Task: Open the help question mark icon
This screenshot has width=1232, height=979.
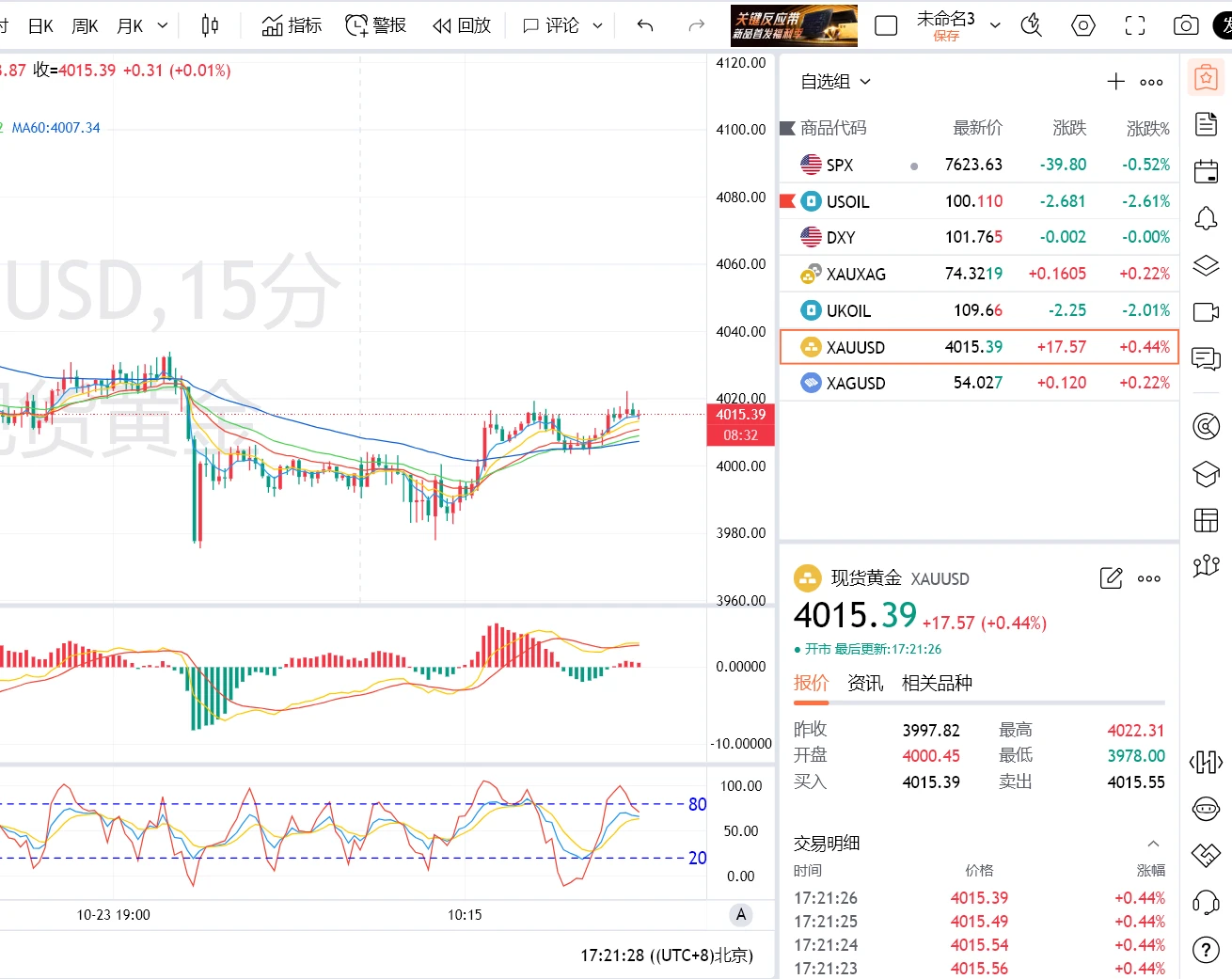Action: pyautogui.click(x=1206, y=949)
